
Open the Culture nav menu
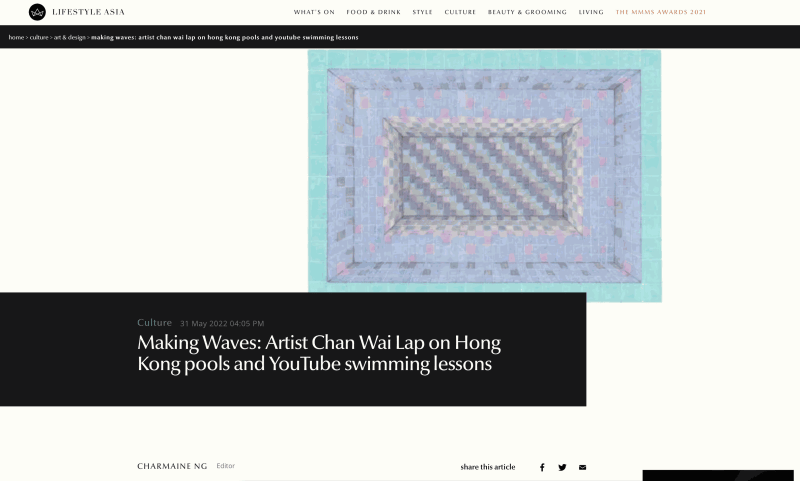460,12
